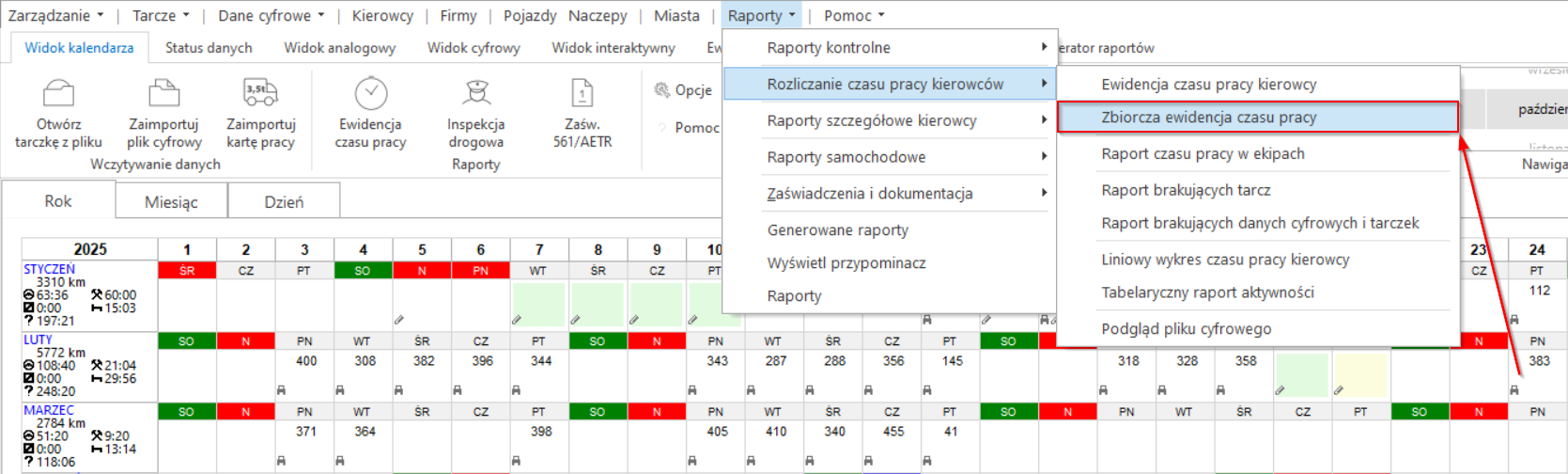Expand 'Raporty samochodowe' submenu
This screenshot has height=474, width=1568.
890,157
